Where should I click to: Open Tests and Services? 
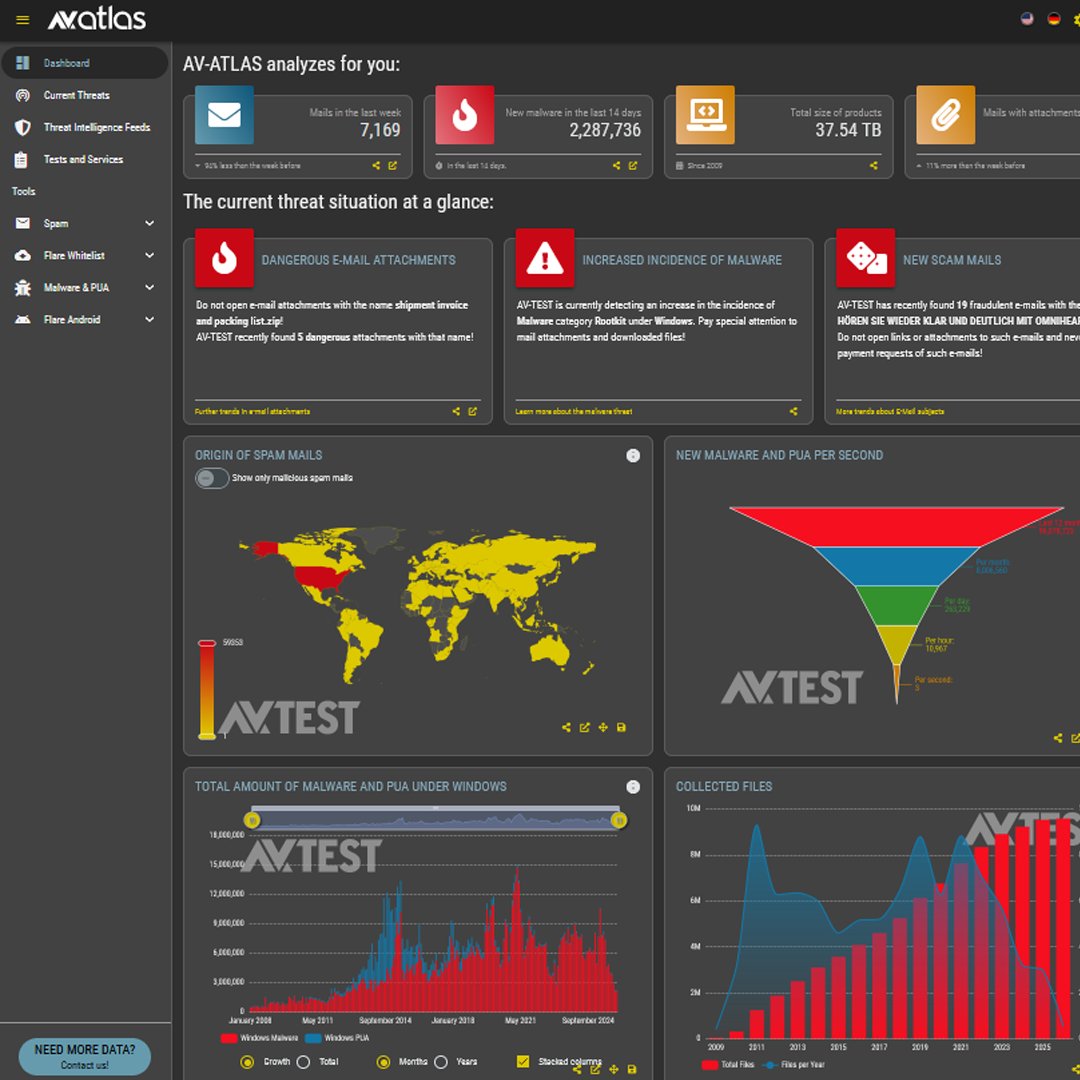click(85, 159)
